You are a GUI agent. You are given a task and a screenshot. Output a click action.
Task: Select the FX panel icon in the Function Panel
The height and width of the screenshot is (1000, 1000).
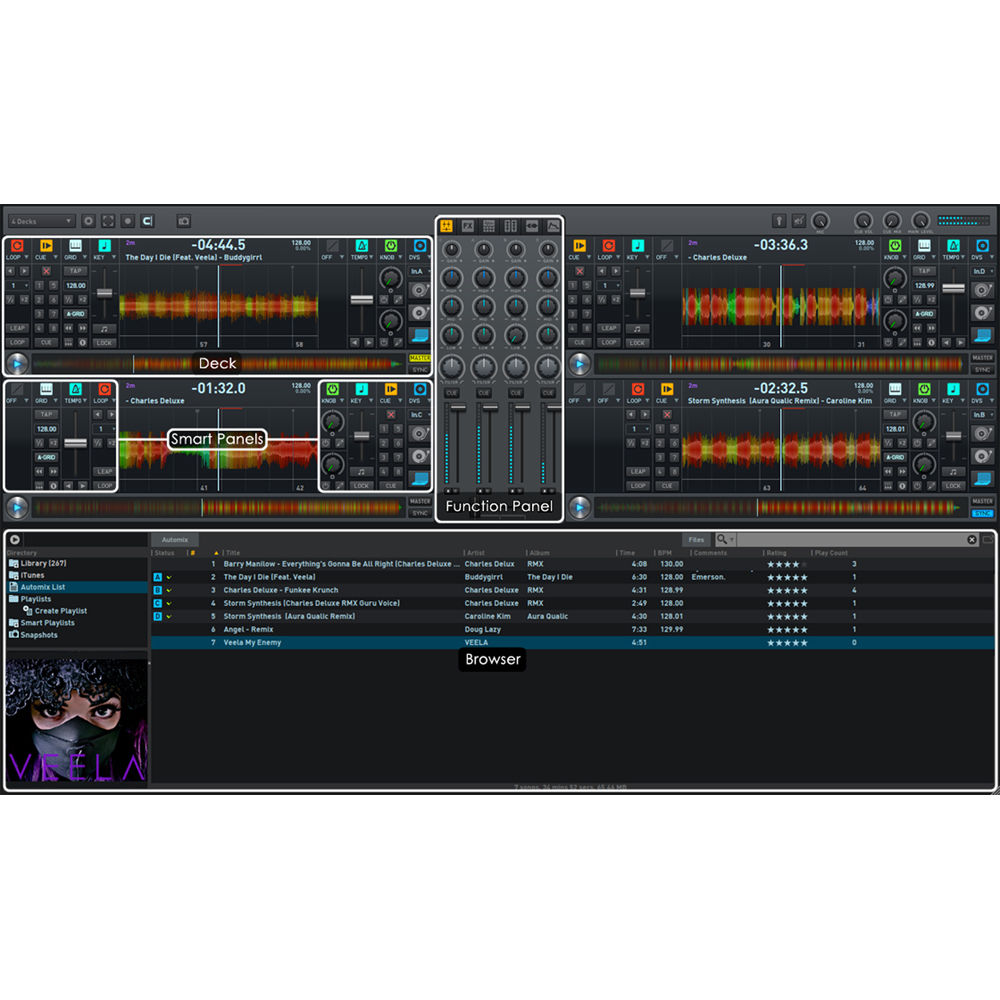tap(468, 225)
